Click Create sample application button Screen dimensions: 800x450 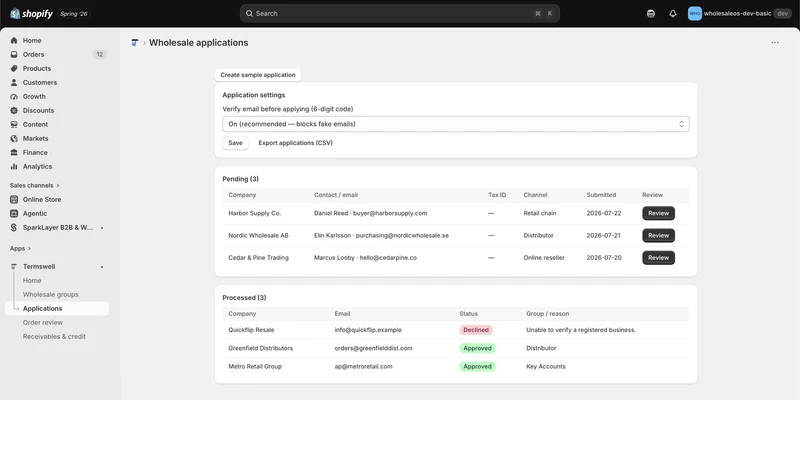tap(258, 75)
